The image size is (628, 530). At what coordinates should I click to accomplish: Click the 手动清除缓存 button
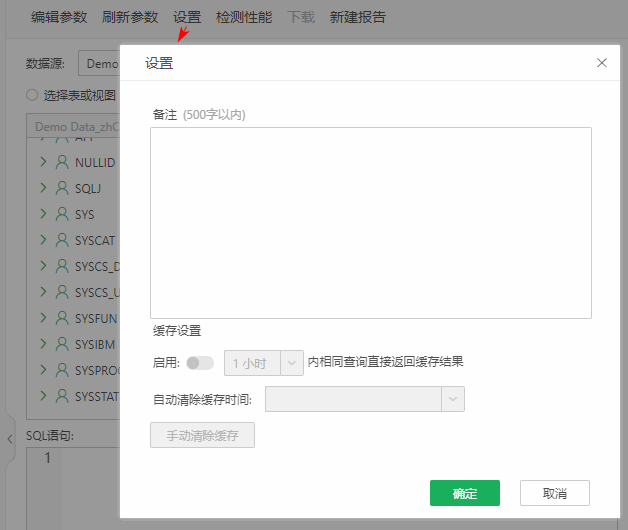(x=202, y=435)
